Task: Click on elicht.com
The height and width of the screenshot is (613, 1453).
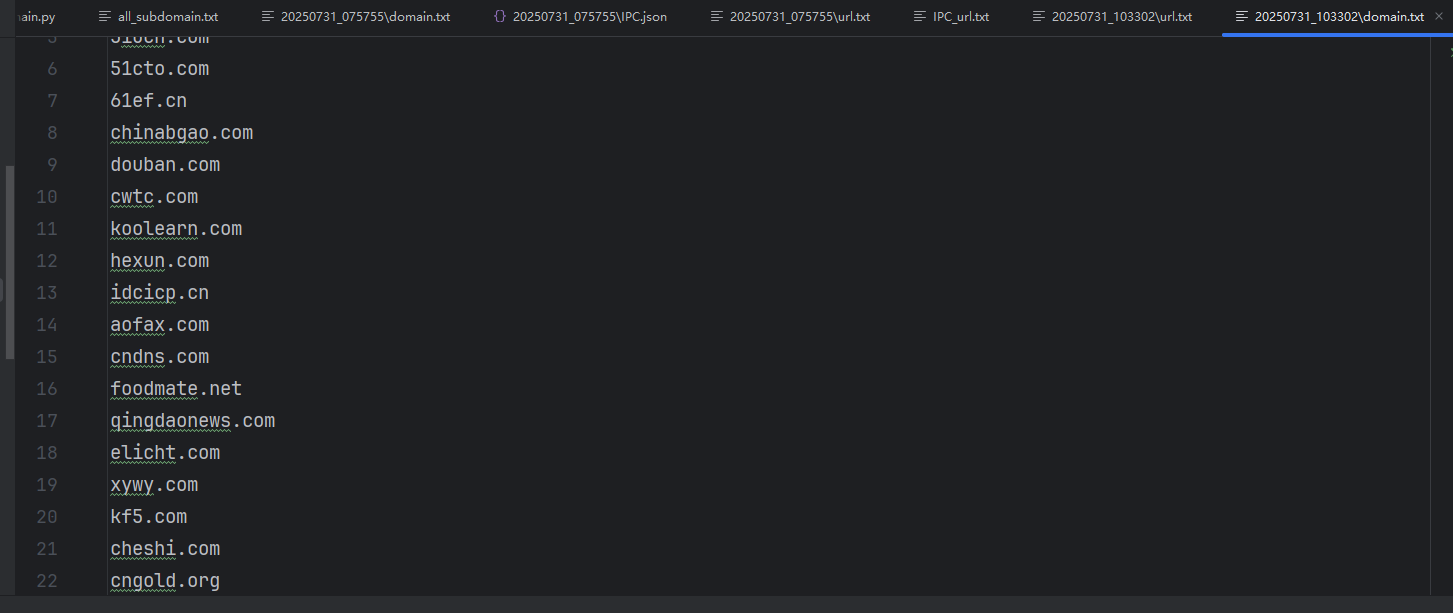Action: coord(165,453)
